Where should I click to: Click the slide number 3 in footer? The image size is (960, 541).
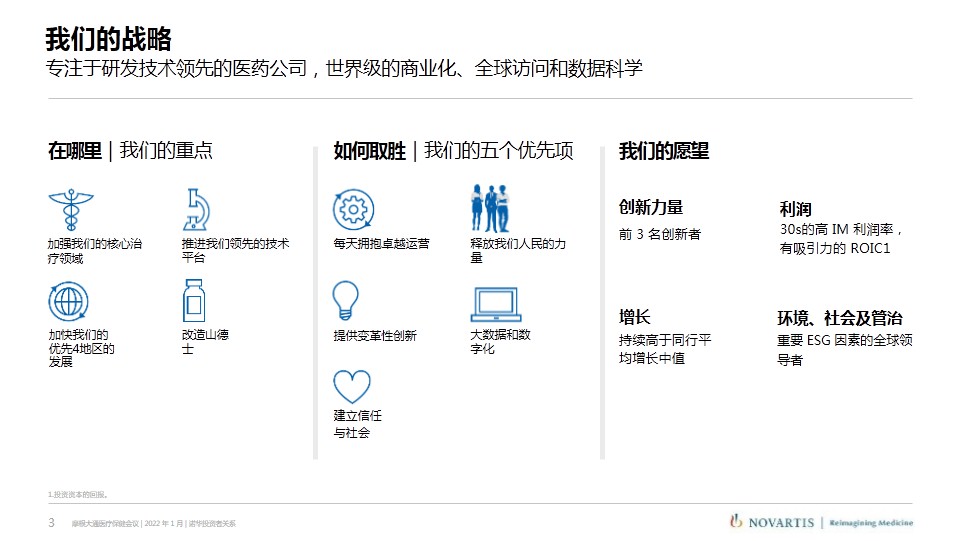pos(51,523)
